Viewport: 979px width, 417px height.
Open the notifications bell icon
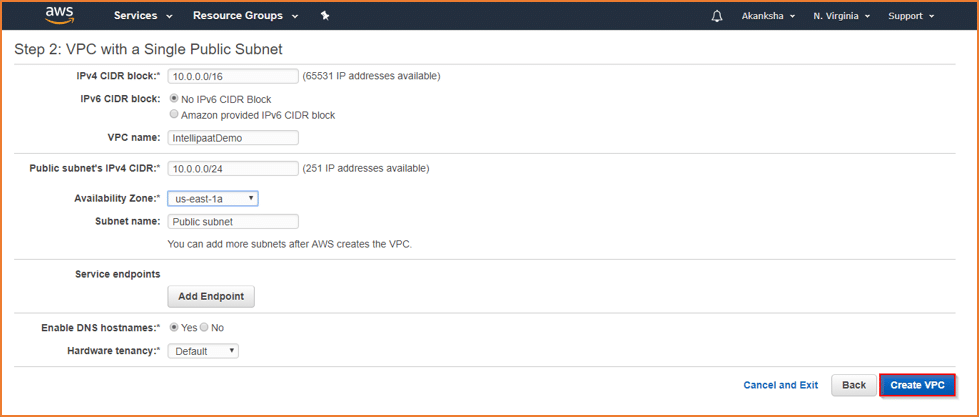717,16
